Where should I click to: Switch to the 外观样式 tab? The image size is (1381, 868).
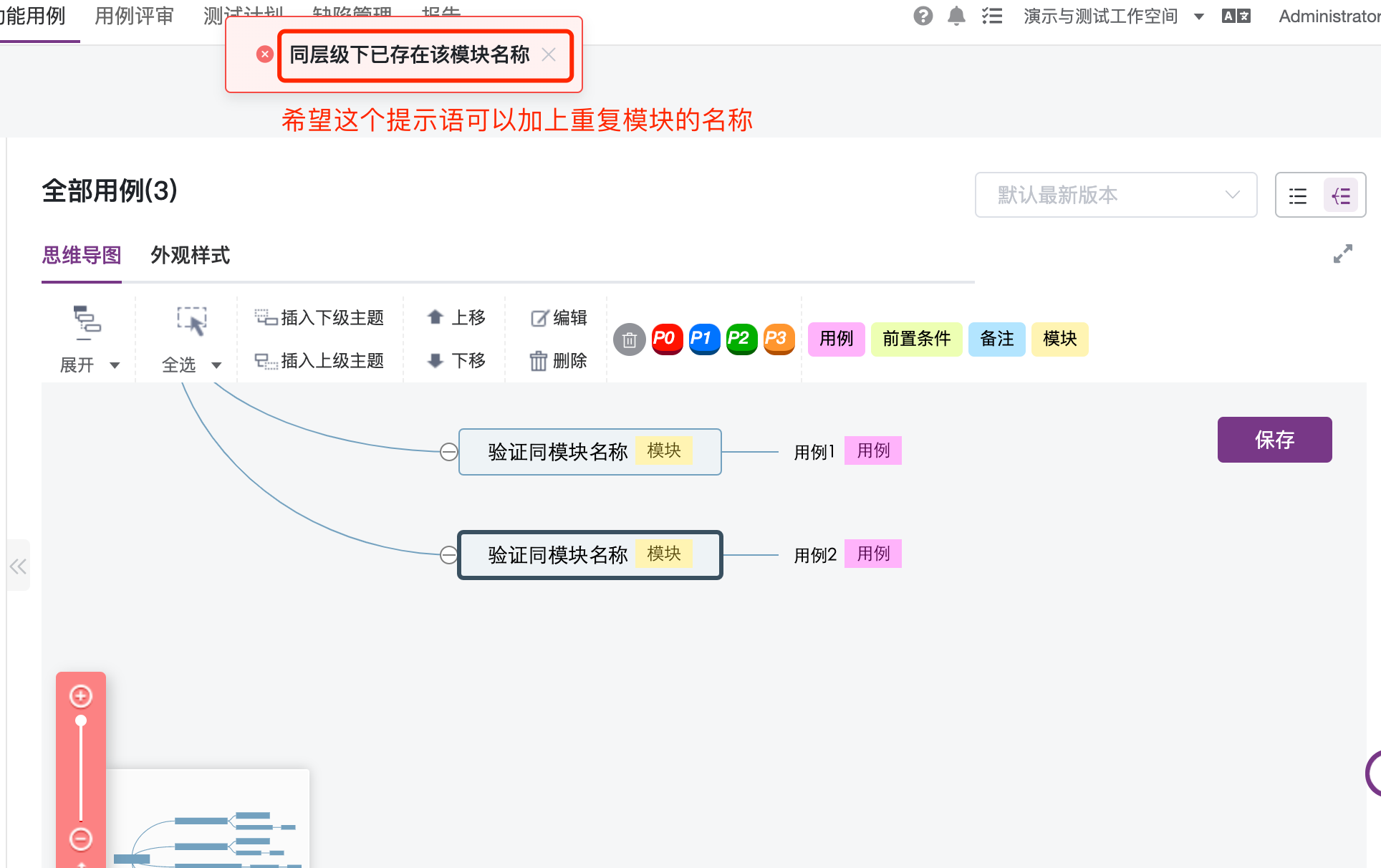190,255
